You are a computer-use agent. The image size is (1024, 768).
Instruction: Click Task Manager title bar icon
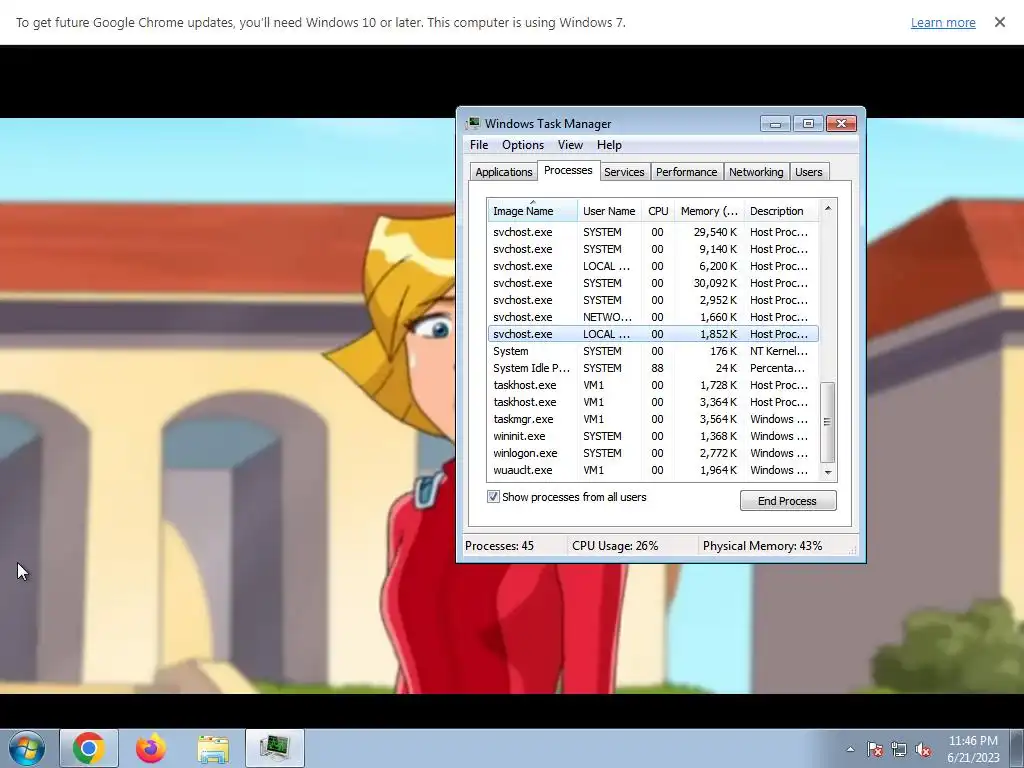pyautogui.click(x=473, y=123)
